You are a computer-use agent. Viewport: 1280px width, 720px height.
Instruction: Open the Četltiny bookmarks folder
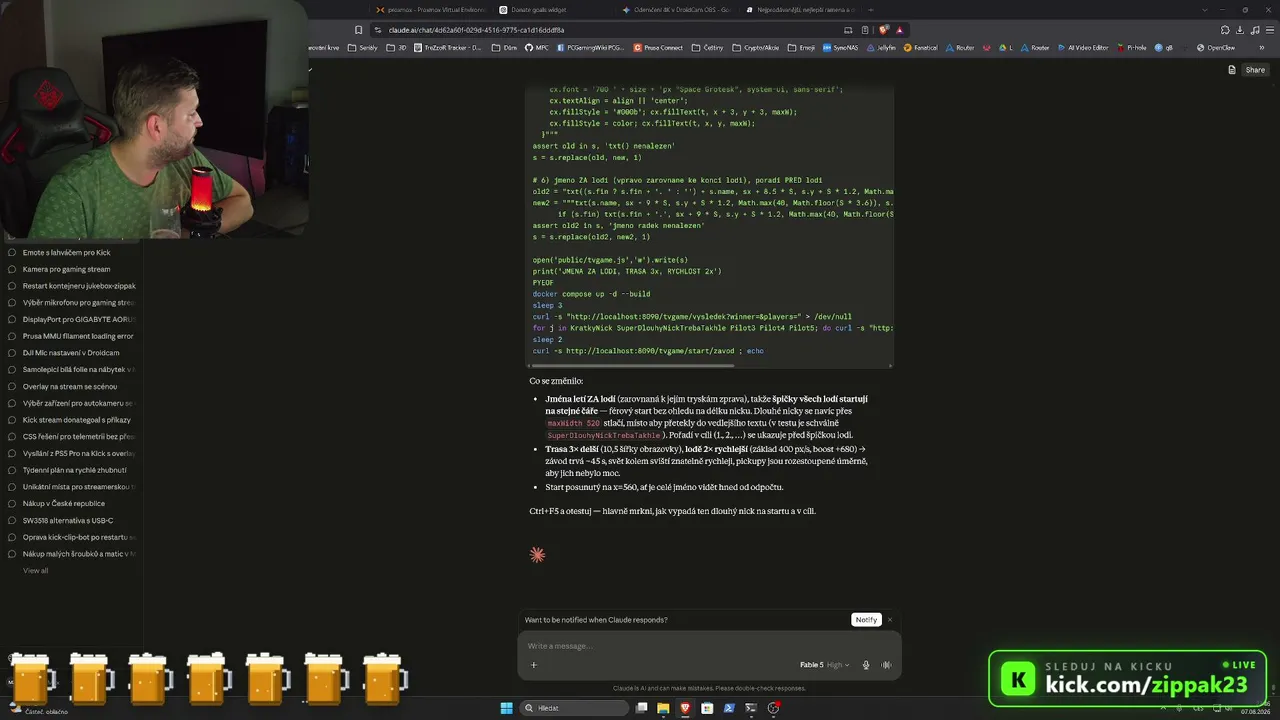pyautogui.click(x=708, y=48)
